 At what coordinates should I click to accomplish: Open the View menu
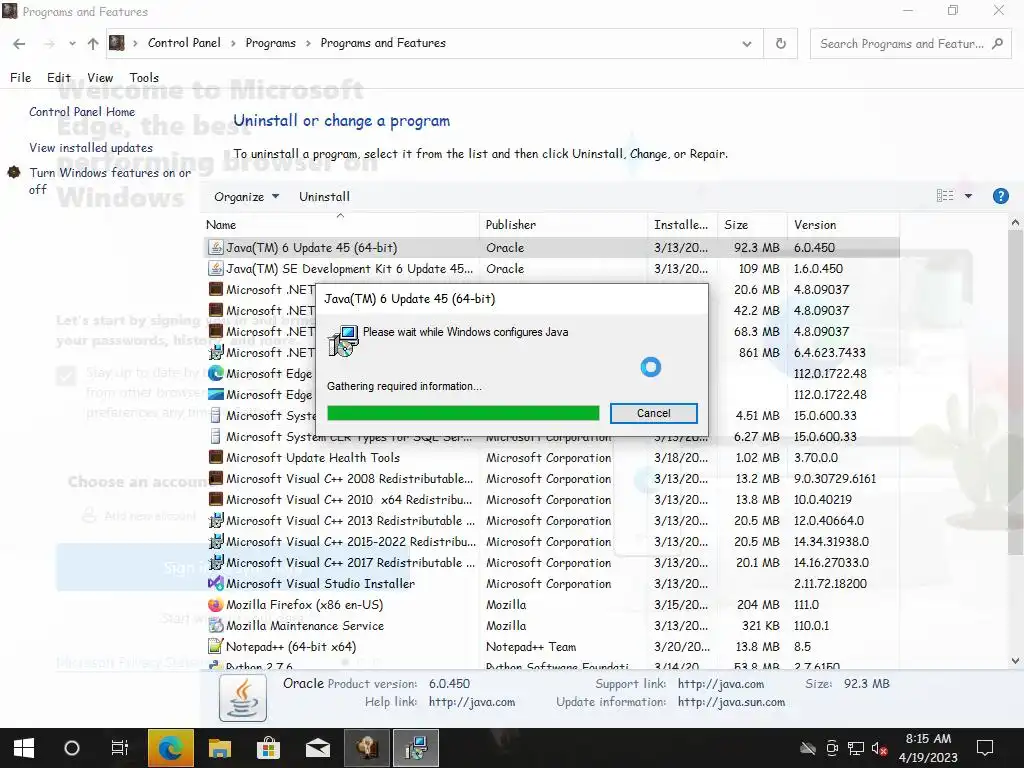tap(100, 78)
